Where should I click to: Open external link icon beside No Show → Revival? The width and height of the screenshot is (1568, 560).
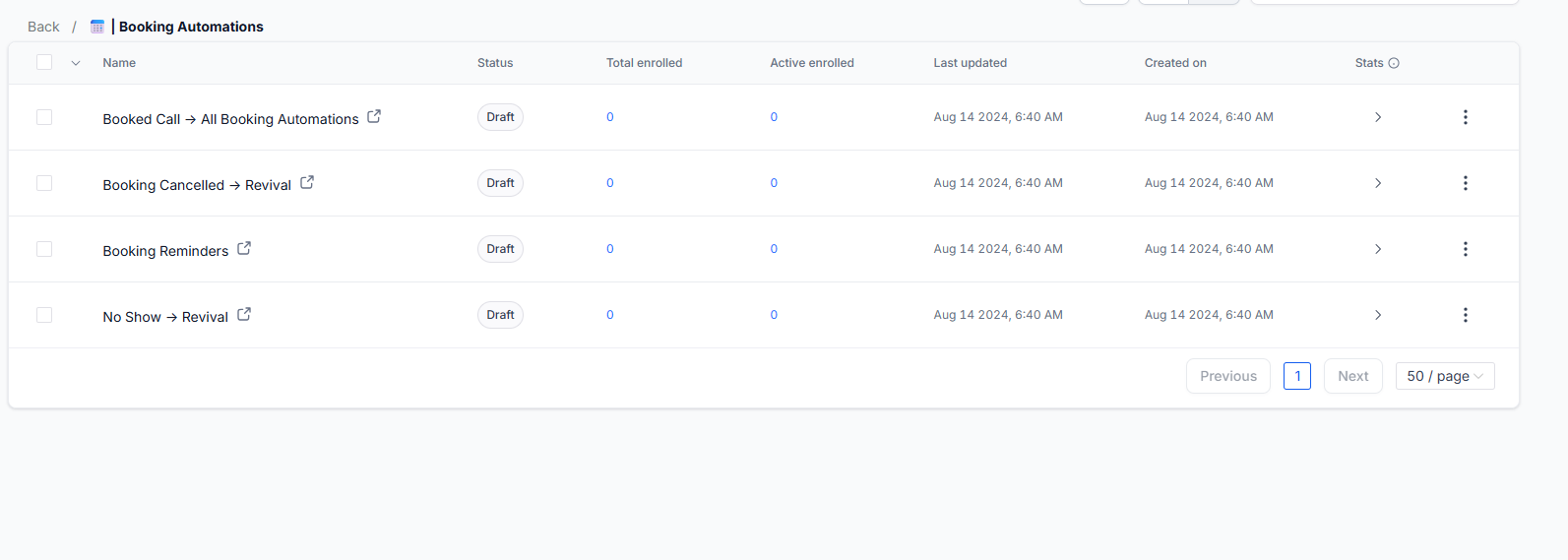pyautogui.click(x=244, y=314)
